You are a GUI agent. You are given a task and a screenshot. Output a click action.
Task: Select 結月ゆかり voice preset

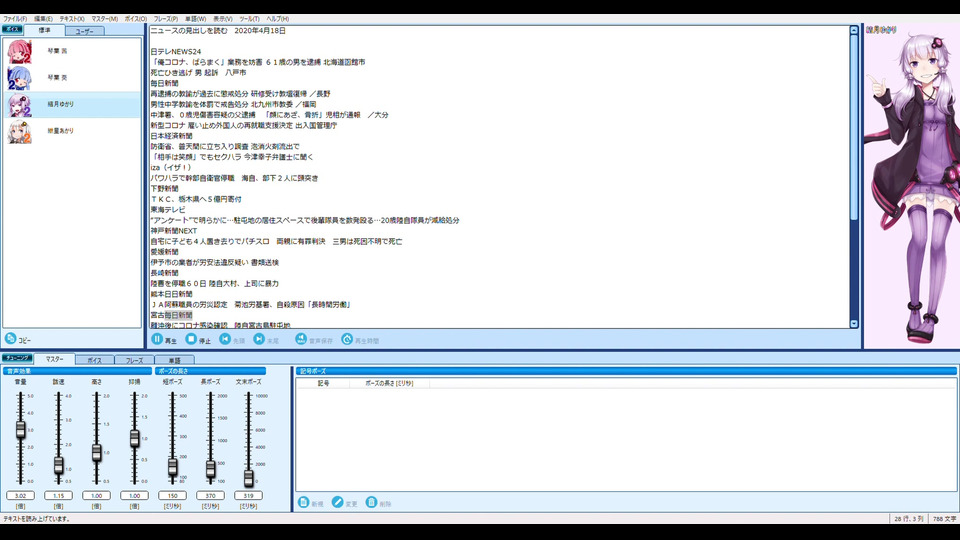[72, 105]
